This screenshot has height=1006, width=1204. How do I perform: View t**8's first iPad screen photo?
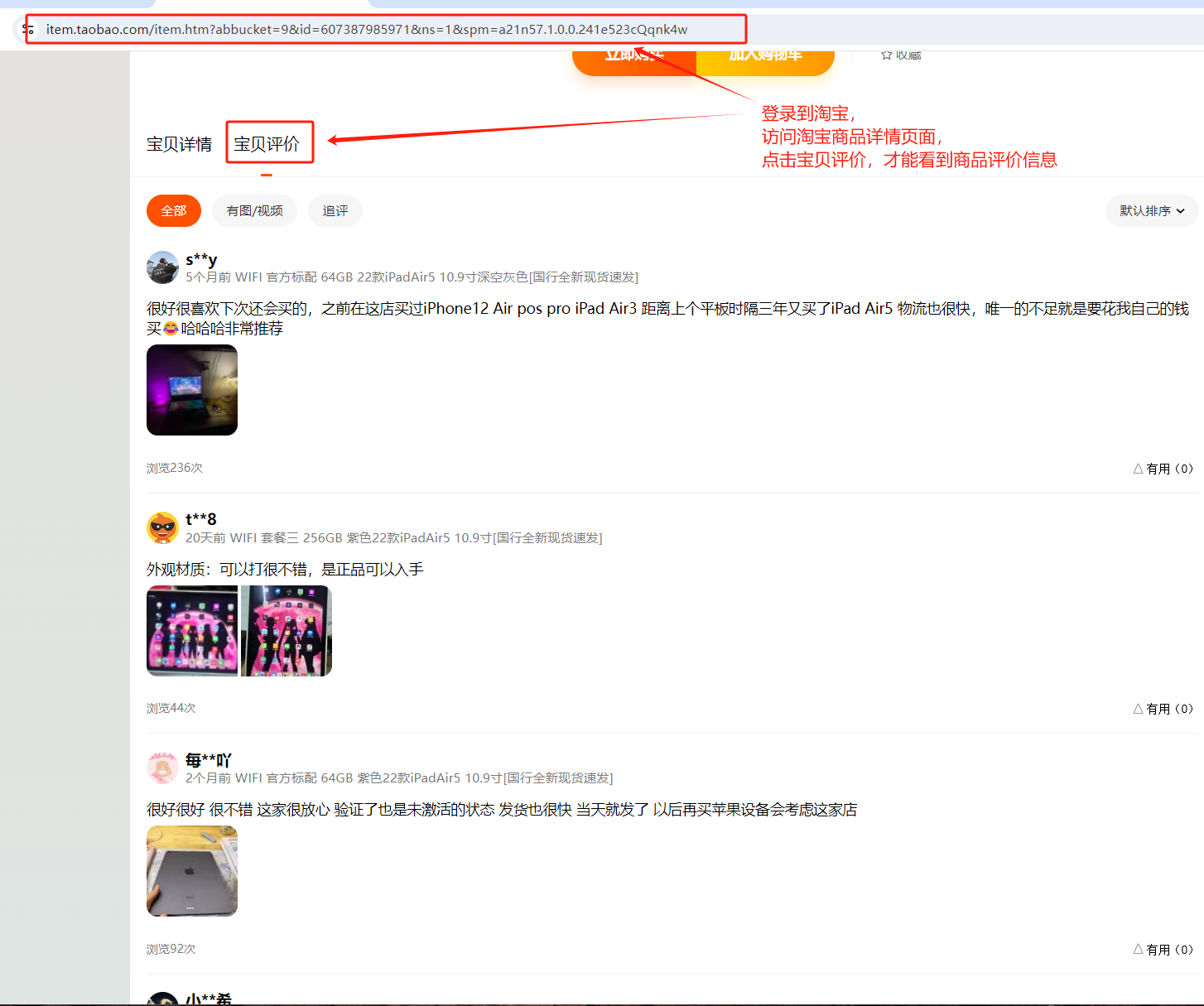tap(191, 630)
